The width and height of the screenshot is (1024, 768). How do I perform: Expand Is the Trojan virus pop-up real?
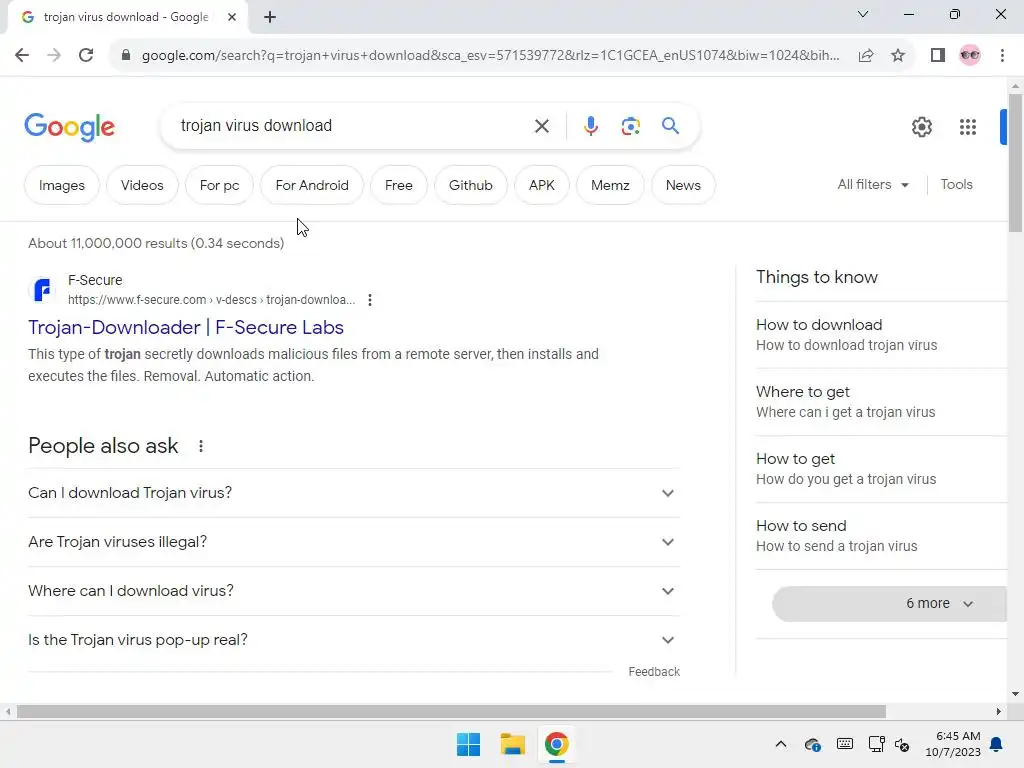pos(353,640)
